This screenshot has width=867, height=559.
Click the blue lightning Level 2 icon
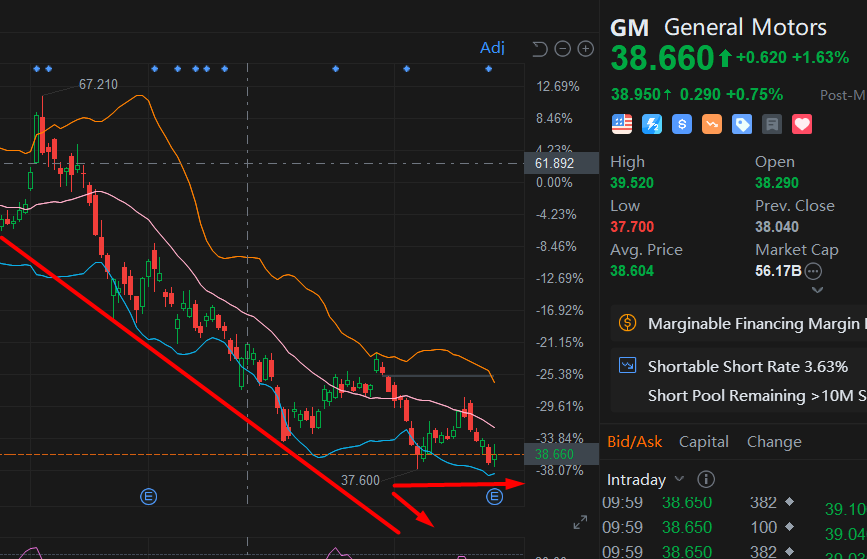point(652,124)
